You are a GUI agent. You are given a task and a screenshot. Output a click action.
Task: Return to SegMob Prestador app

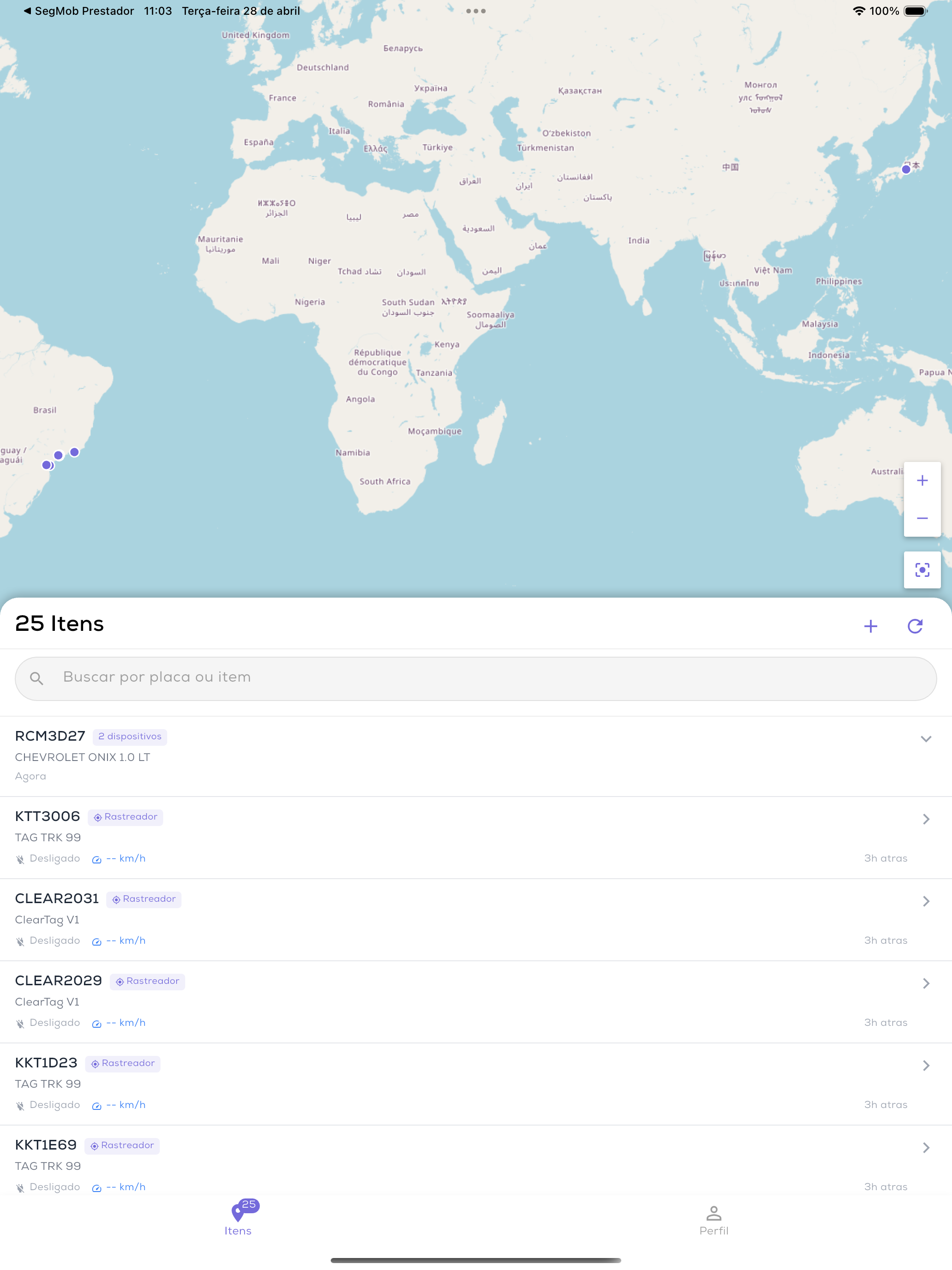click(78, 11)
